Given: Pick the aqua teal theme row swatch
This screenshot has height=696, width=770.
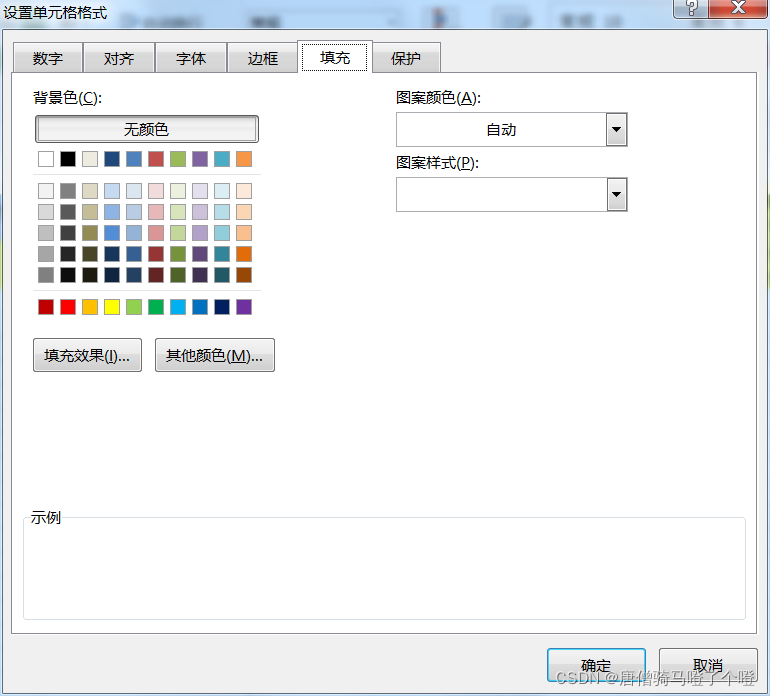Looking at the screenshot, I should click(222, 159).
